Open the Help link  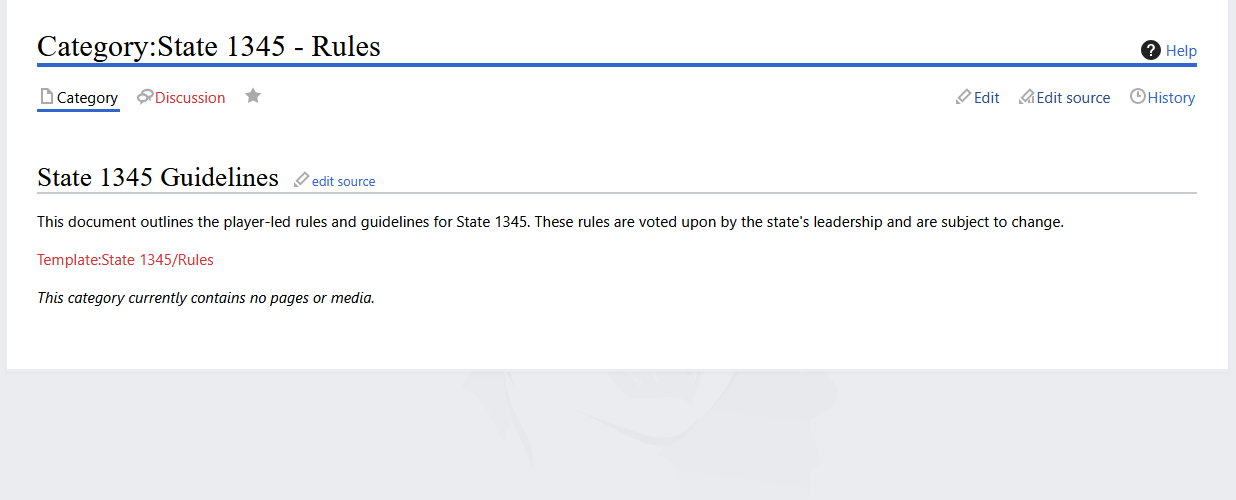click(1181, 51)
